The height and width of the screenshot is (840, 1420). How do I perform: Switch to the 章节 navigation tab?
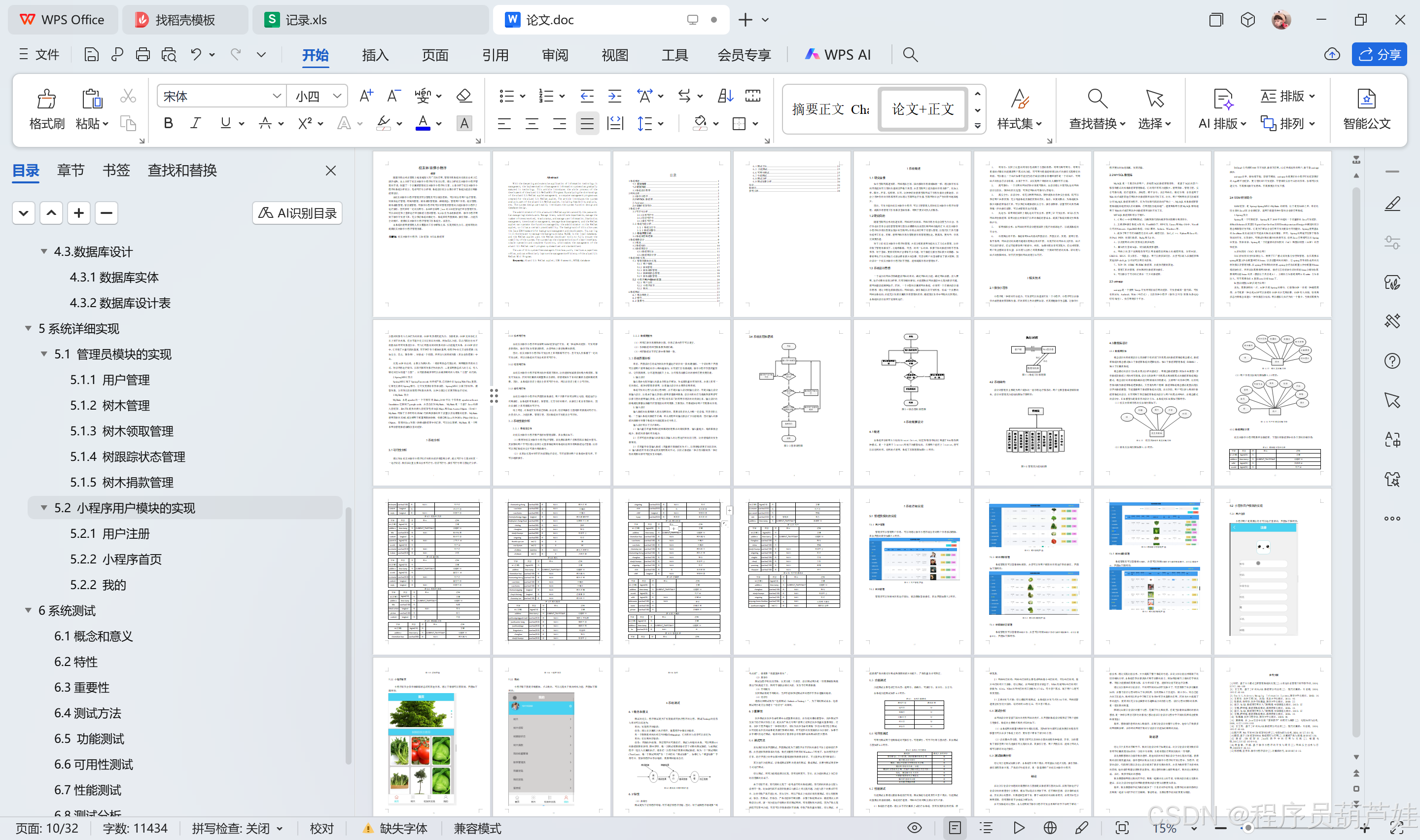[71, 171]
